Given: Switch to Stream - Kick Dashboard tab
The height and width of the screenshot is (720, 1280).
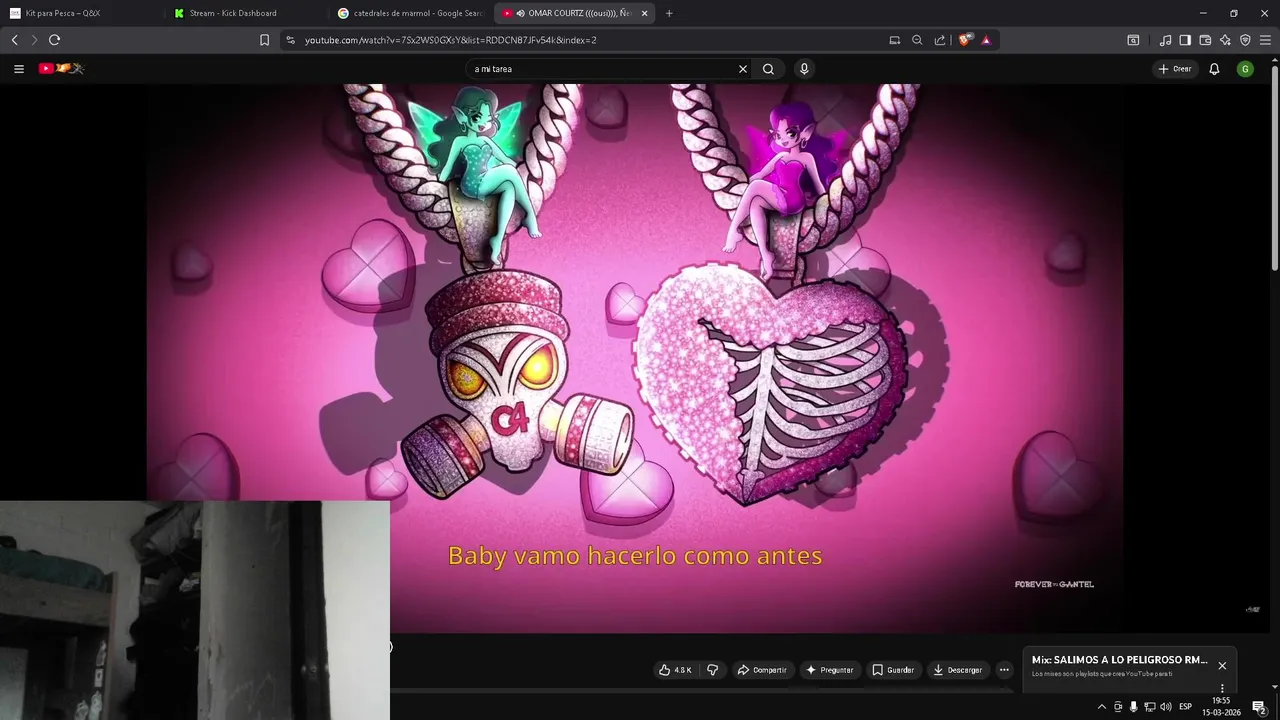Looking at the screenshot, I should (245, 13).
